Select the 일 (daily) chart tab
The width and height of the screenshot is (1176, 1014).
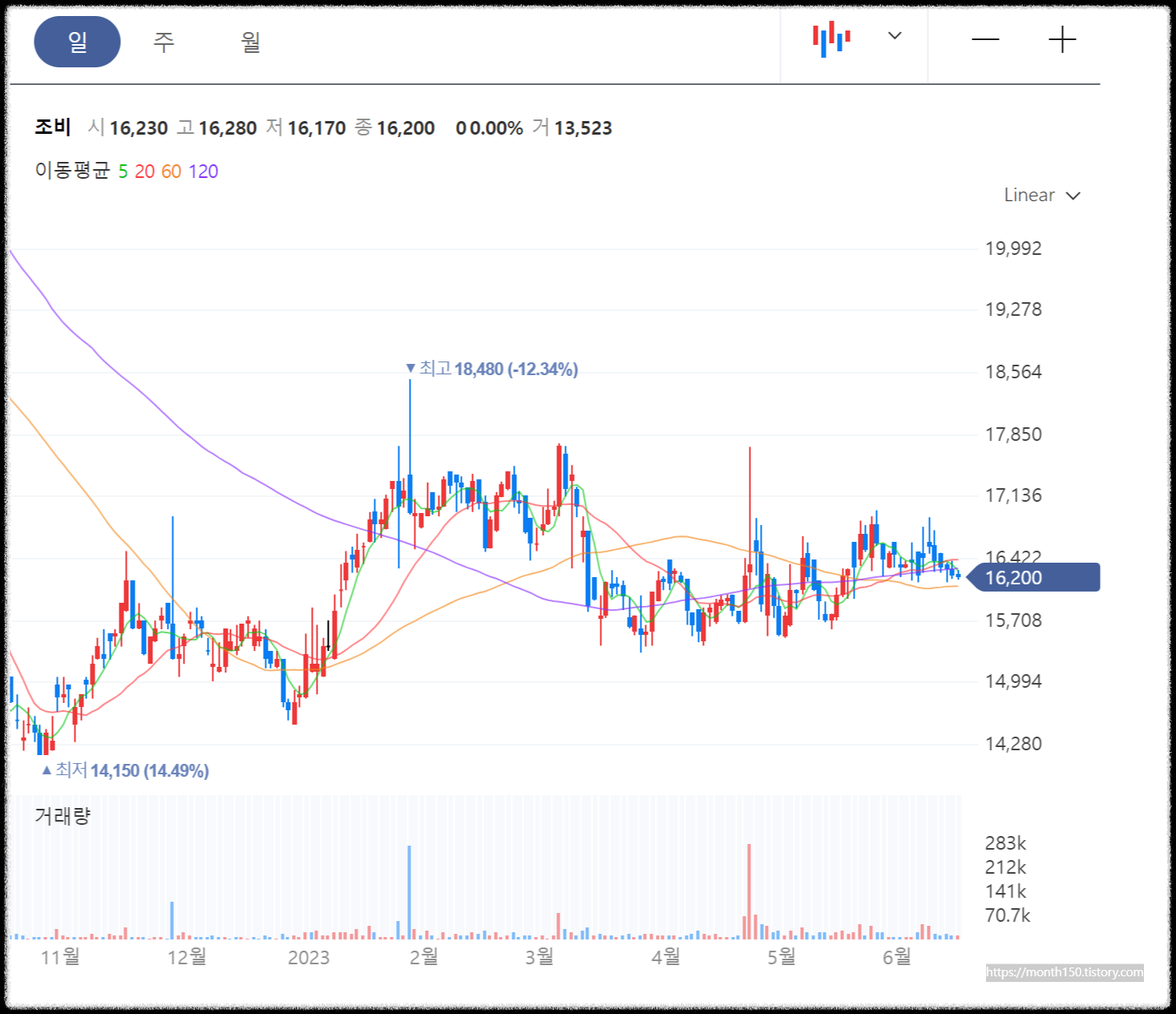click(77, 42)
